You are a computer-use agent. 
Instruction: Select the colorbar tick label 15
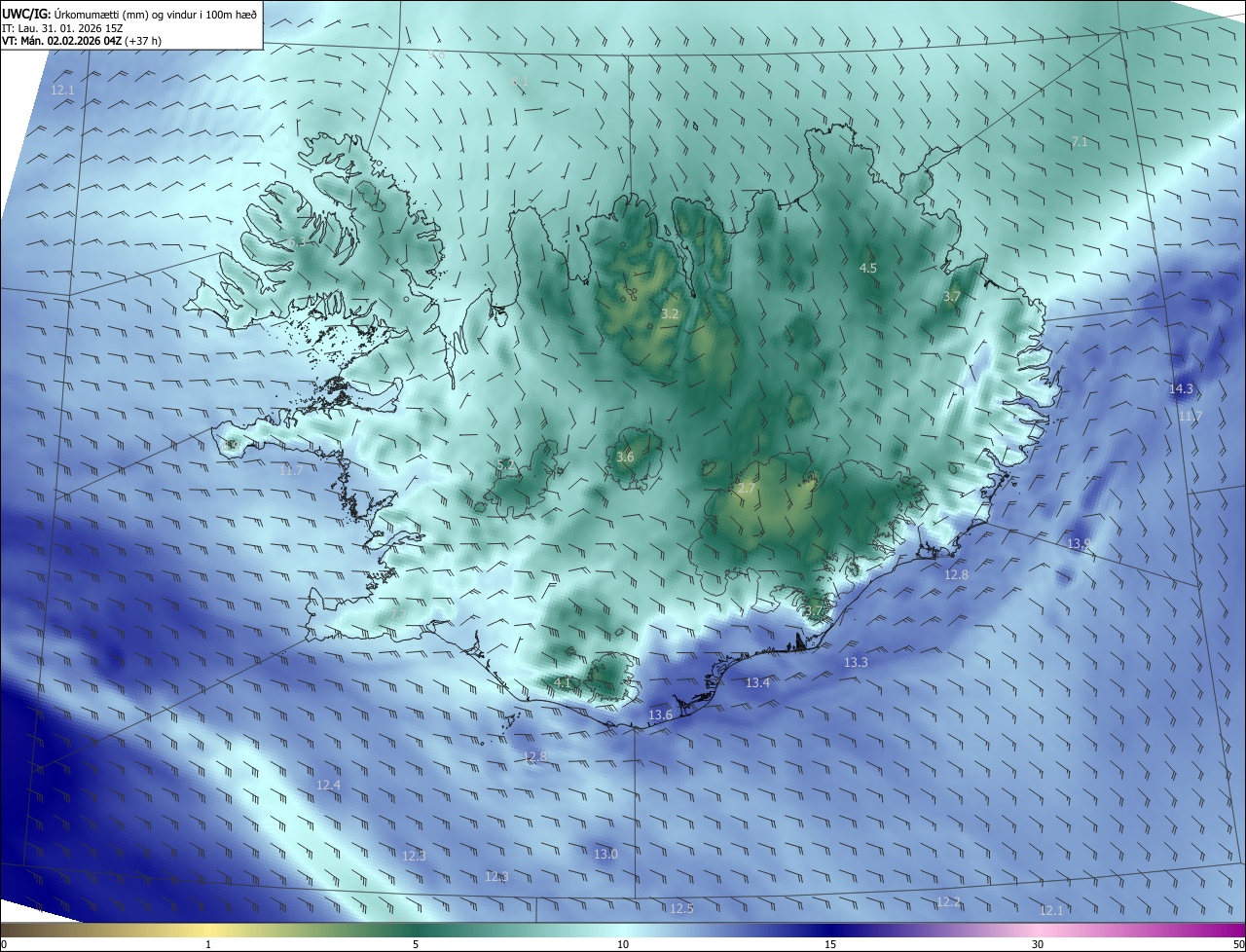pos(830,945)
